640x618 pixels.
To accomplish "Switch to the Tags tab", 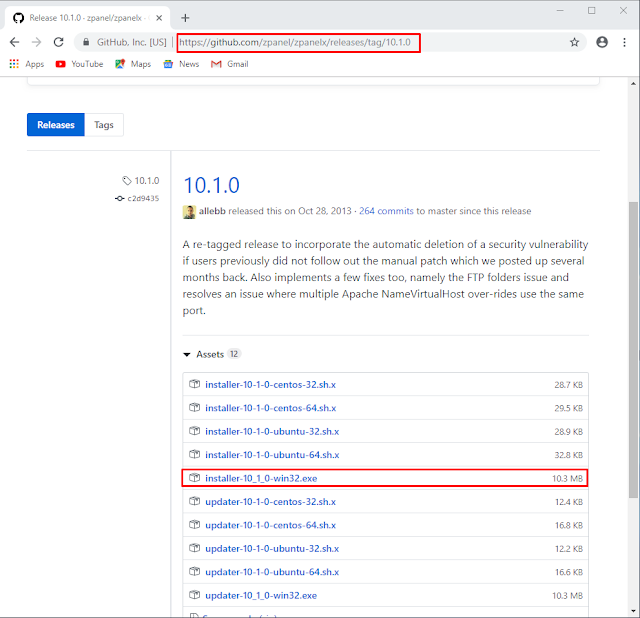I will click(104, 124).
